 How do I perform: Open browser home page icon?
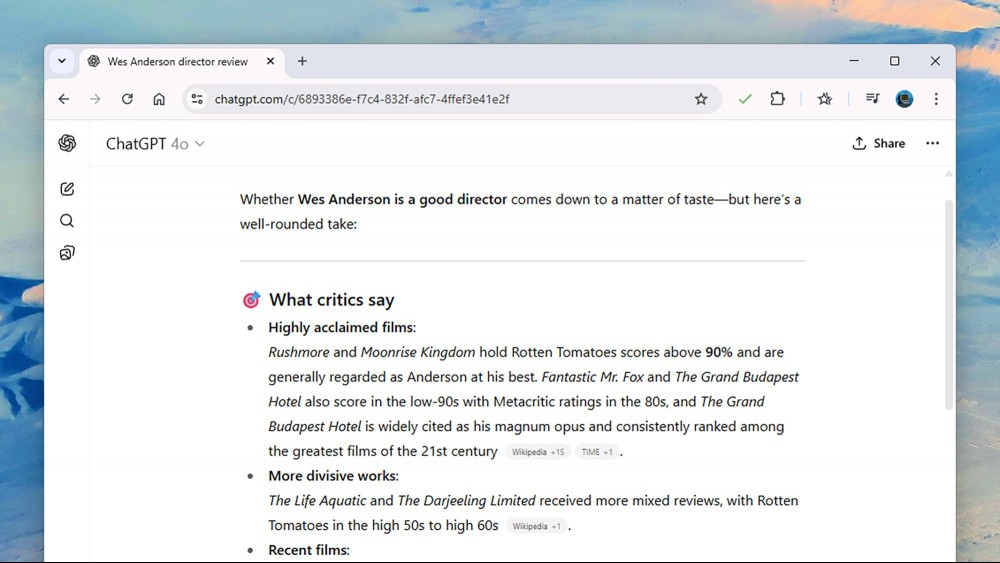(x=159, y=99)
